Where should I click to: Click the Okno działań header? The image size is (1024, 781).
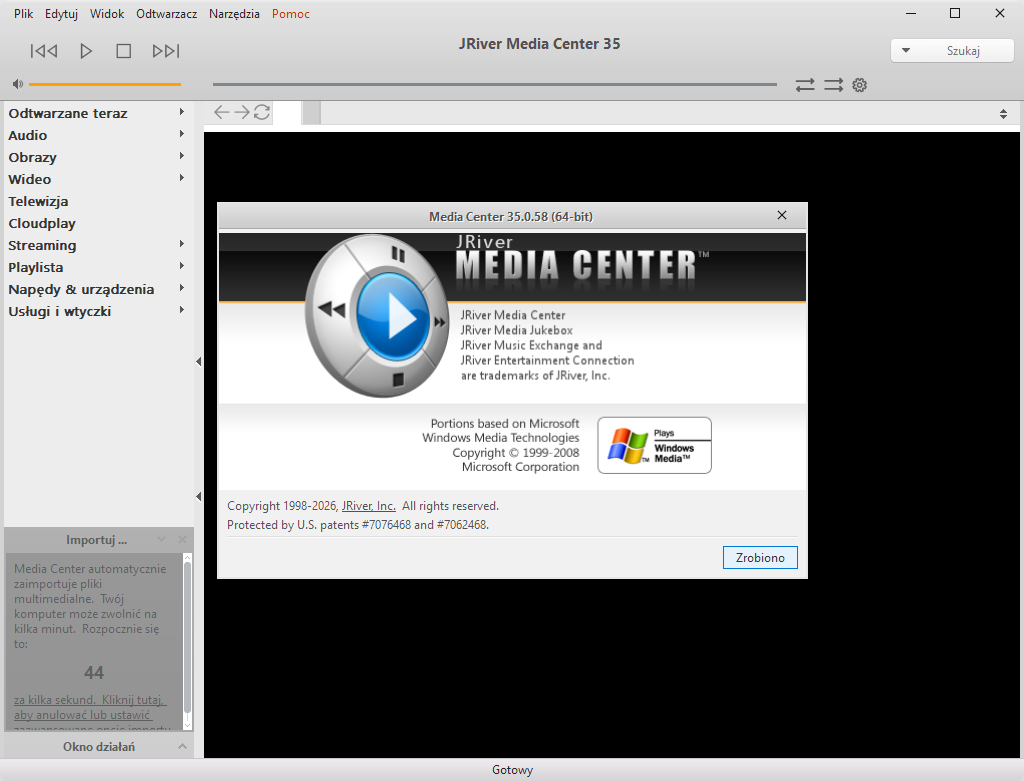pos(99,746)
